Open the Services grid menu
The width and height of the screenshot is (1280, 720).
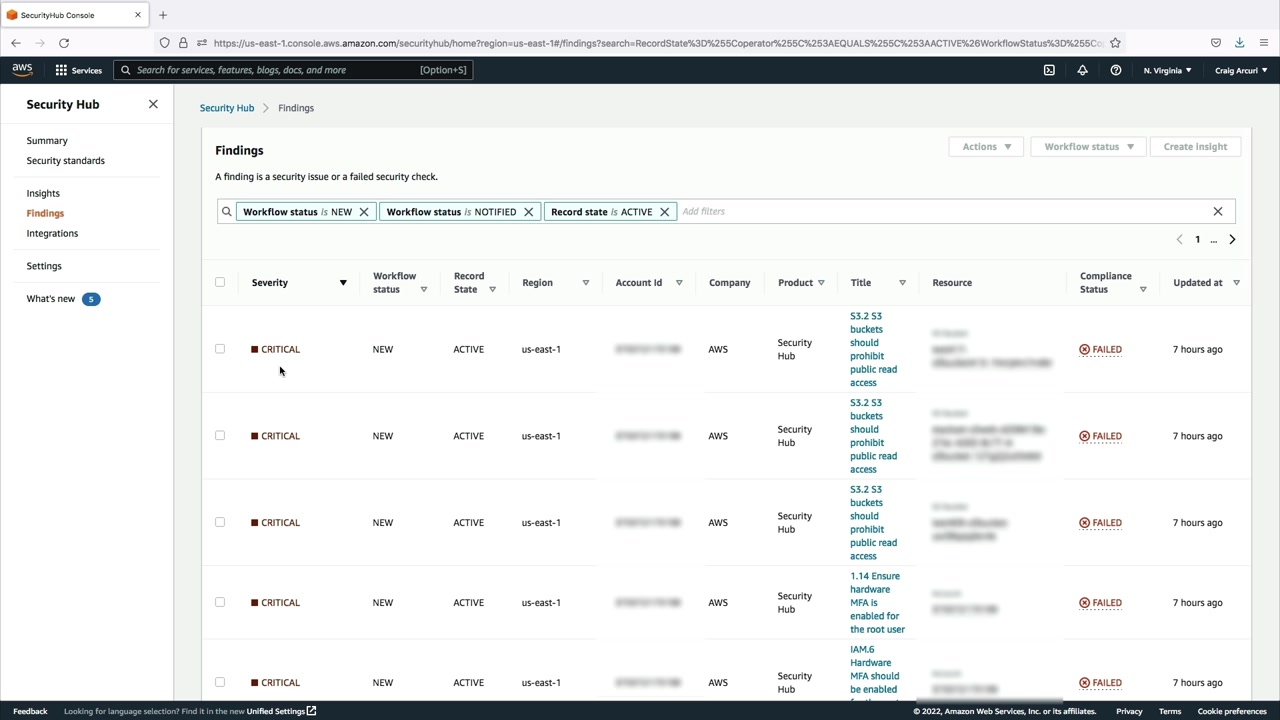78,70
